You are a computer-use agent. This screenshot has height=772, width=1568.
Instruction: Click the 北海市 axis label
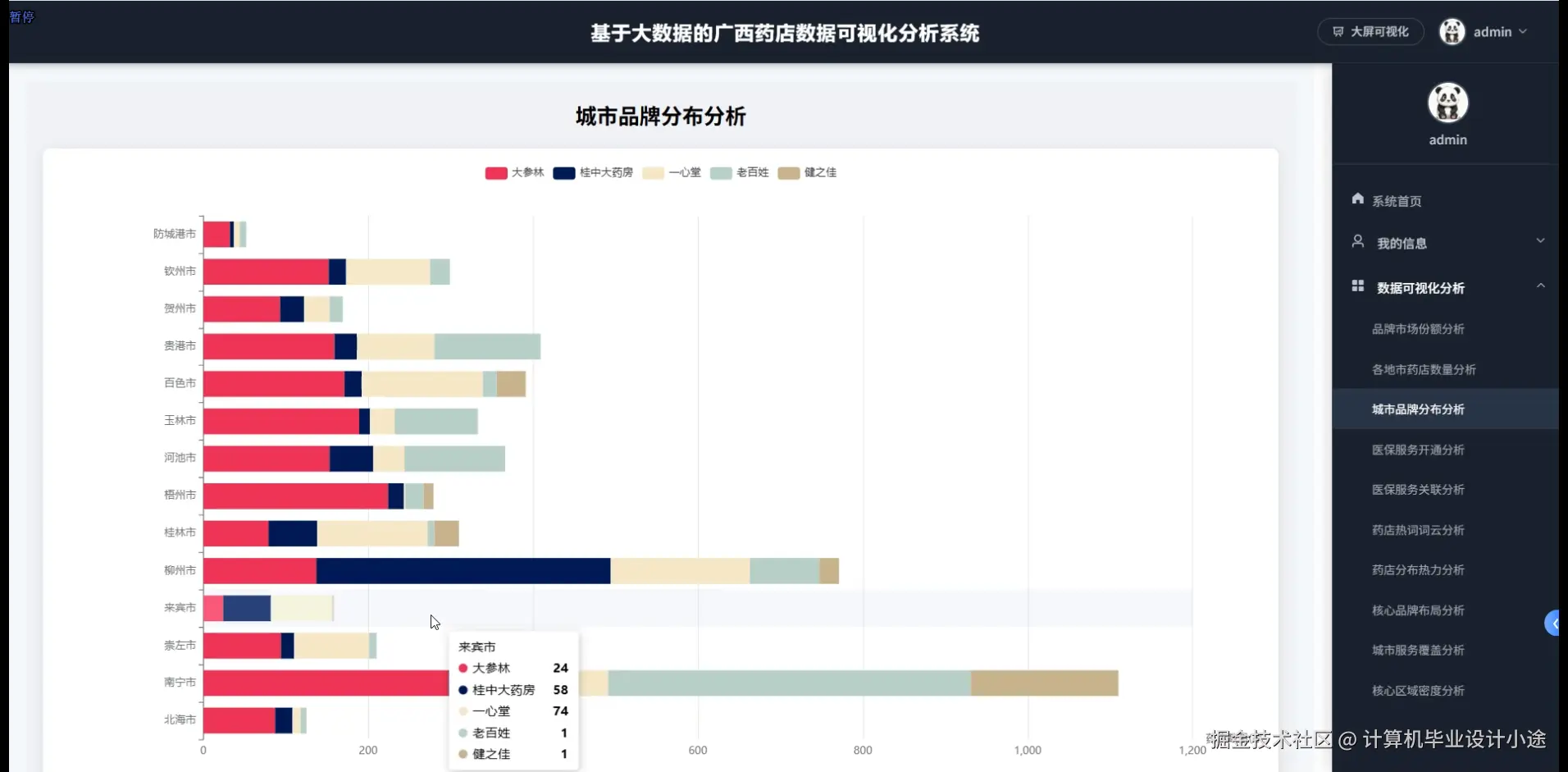(180, 719)
